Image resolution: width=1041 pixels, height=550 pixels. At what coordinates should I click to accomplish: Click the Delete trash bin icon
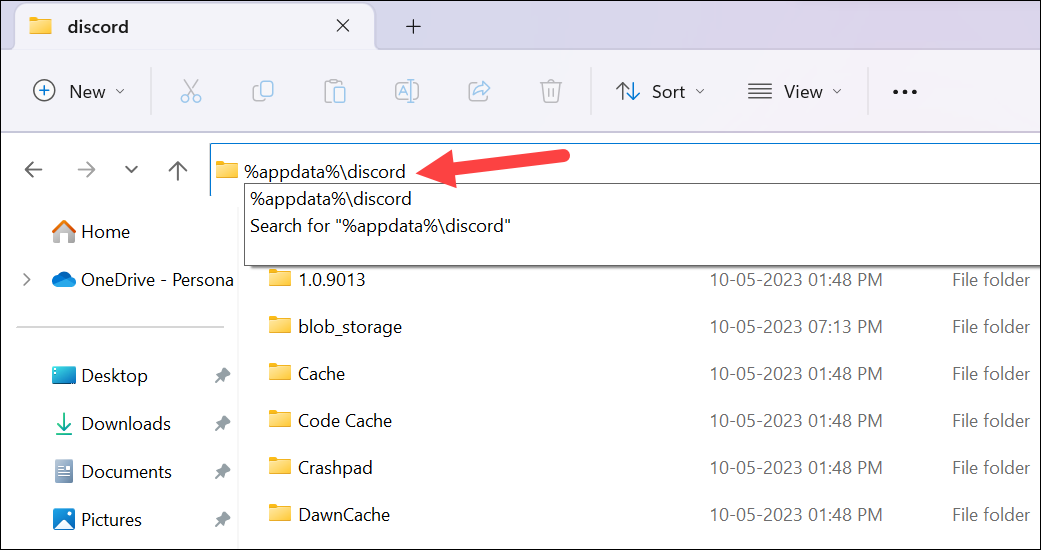pyautogui.click(x=551, y=91)
